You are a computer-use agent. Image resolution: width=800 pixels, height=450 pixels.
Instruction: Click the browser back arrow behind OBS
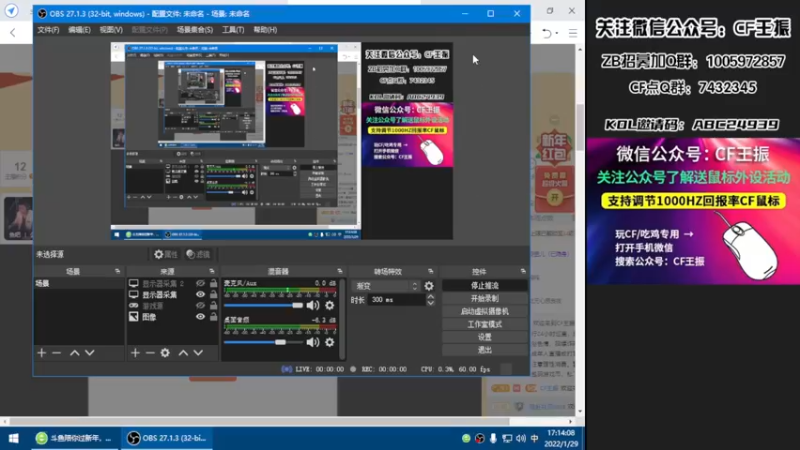tap(13, 33)
